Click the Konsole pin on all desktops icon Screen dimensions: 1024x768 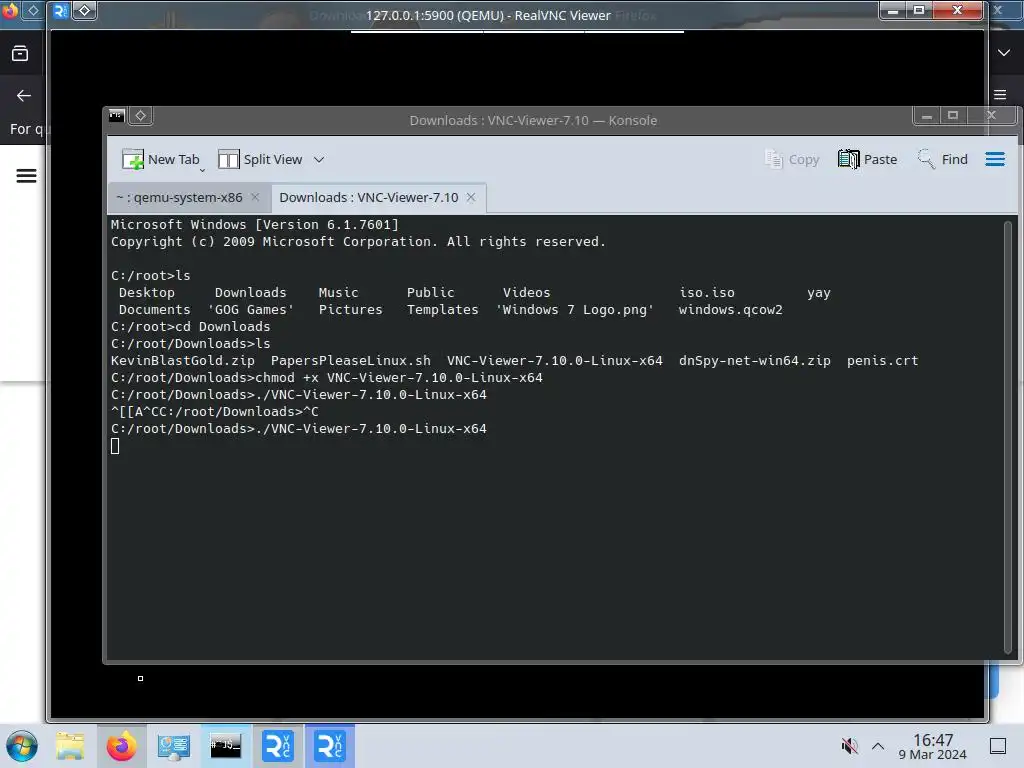140,116
